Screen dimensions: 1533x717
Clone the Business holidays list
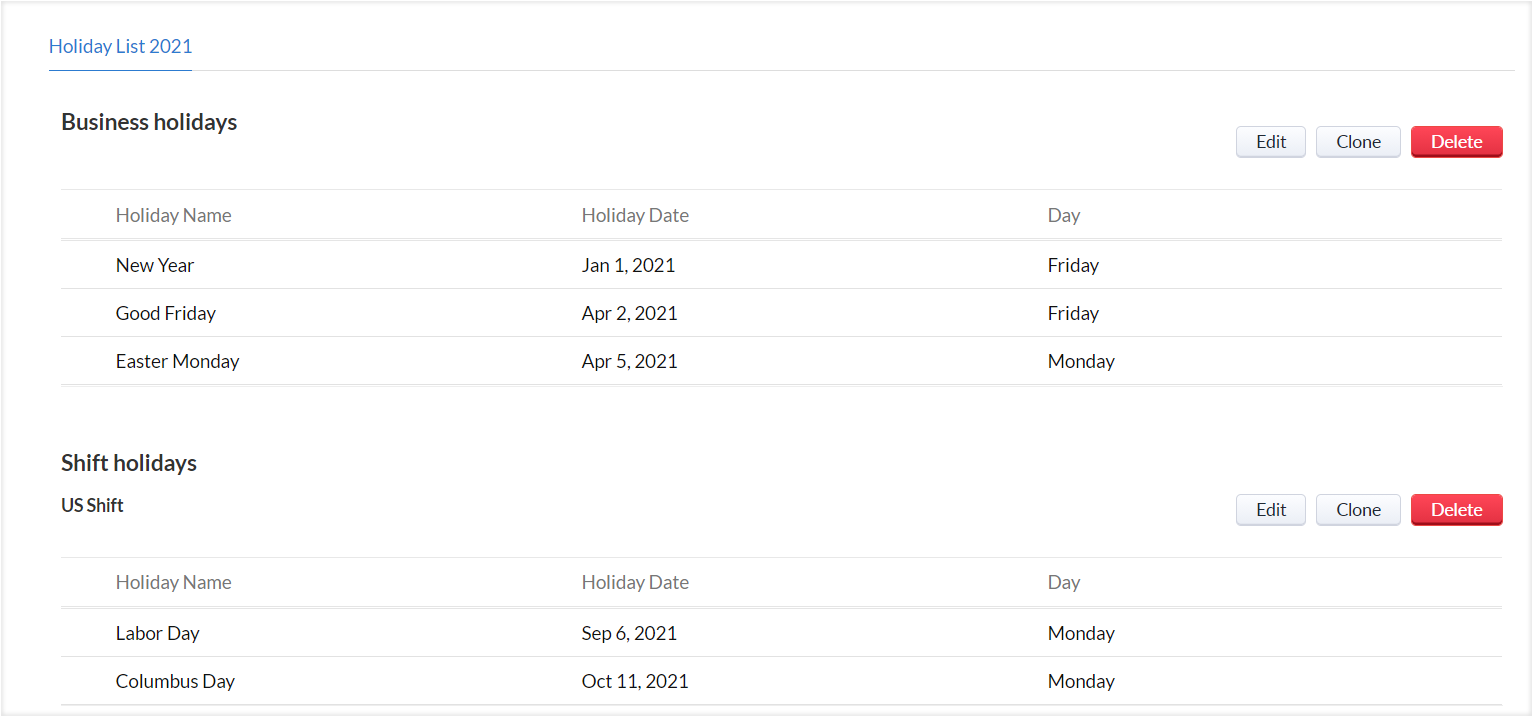(1357, 142)
